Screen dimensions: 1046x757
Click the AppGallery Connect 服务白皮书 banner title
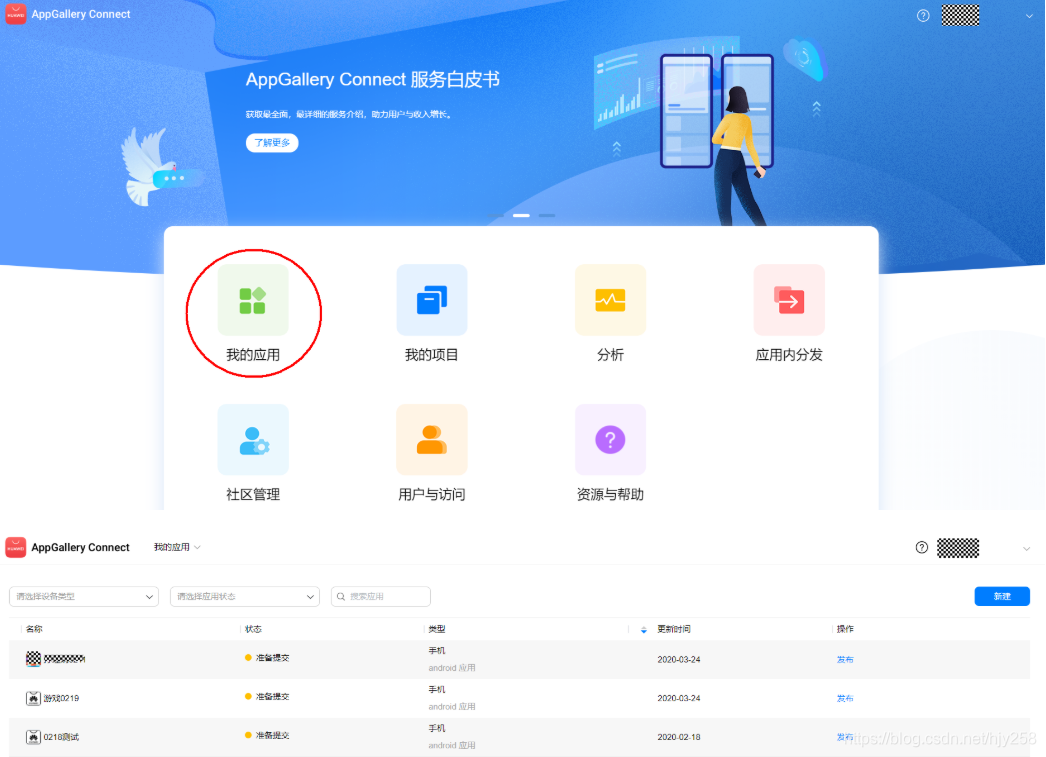click(373, 79)
